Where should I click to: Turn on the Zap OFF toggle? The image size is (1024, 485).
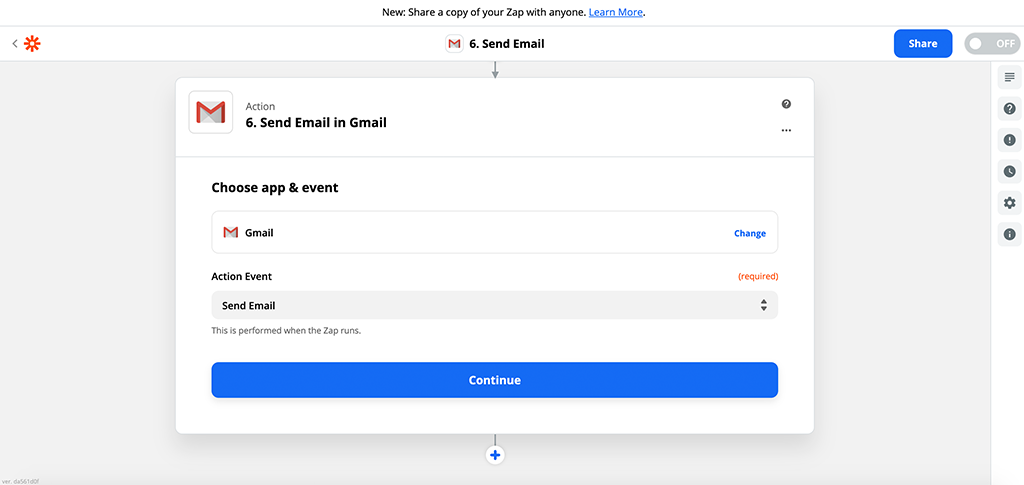point(991,44)
